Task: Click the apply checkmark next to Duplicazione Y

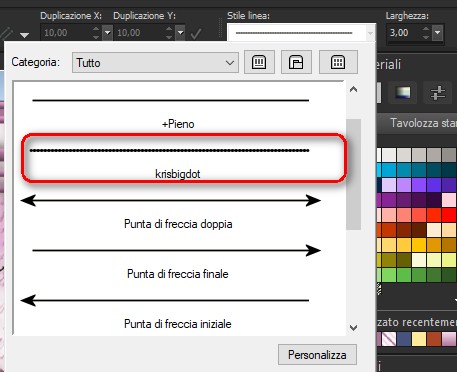Action: 196,33
